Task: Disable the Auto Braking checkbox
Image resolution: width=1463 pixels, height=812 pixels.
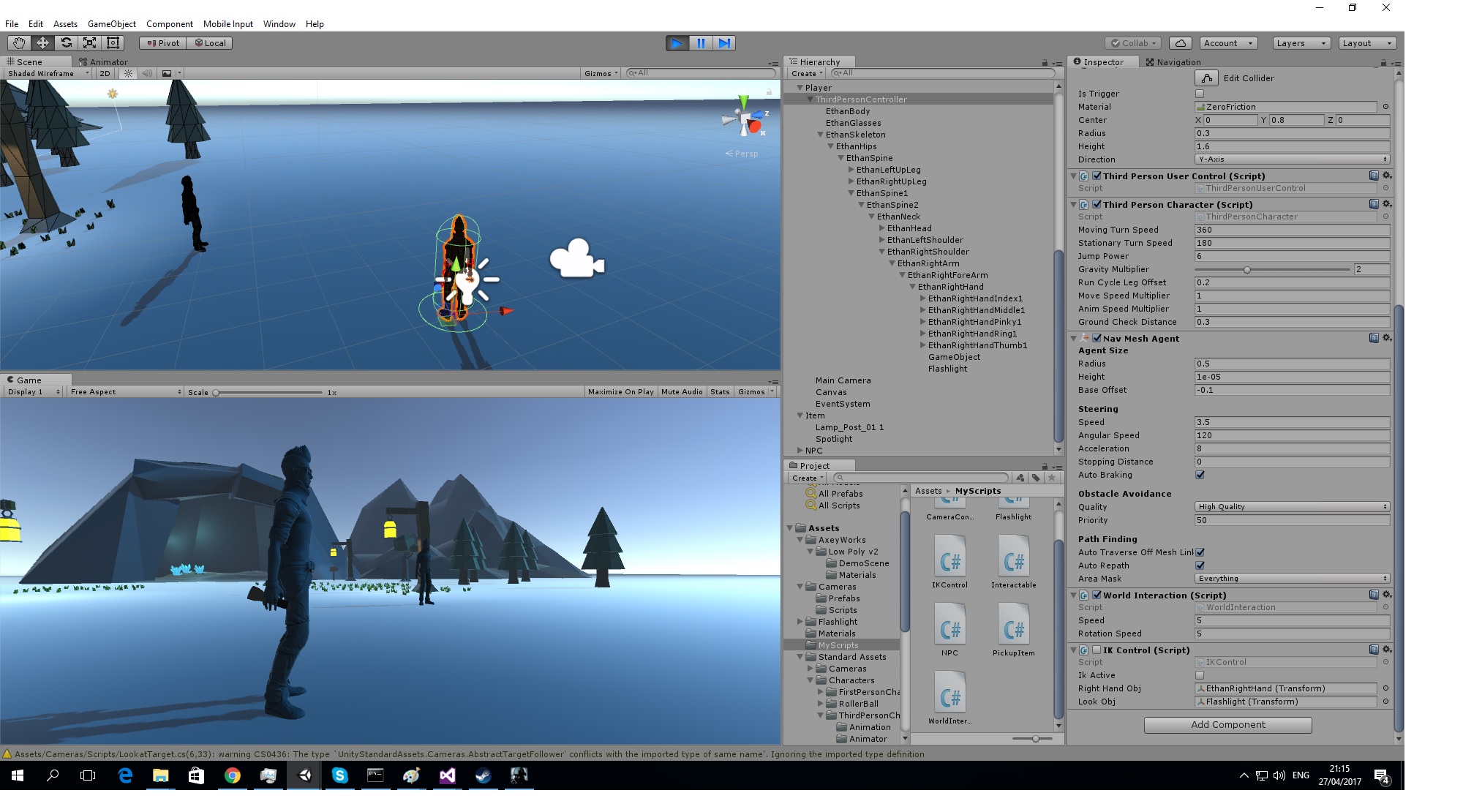Action: (1200, 475)
